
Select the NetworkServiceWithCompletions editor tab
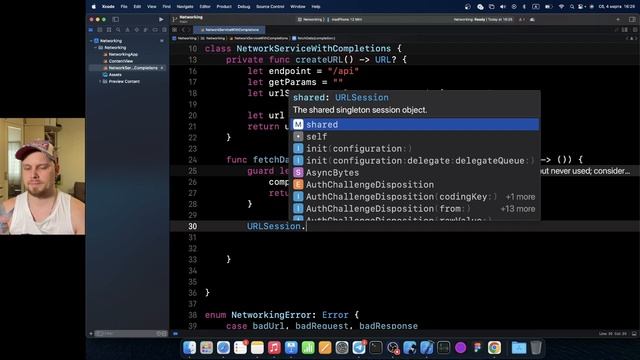[229, 30]
